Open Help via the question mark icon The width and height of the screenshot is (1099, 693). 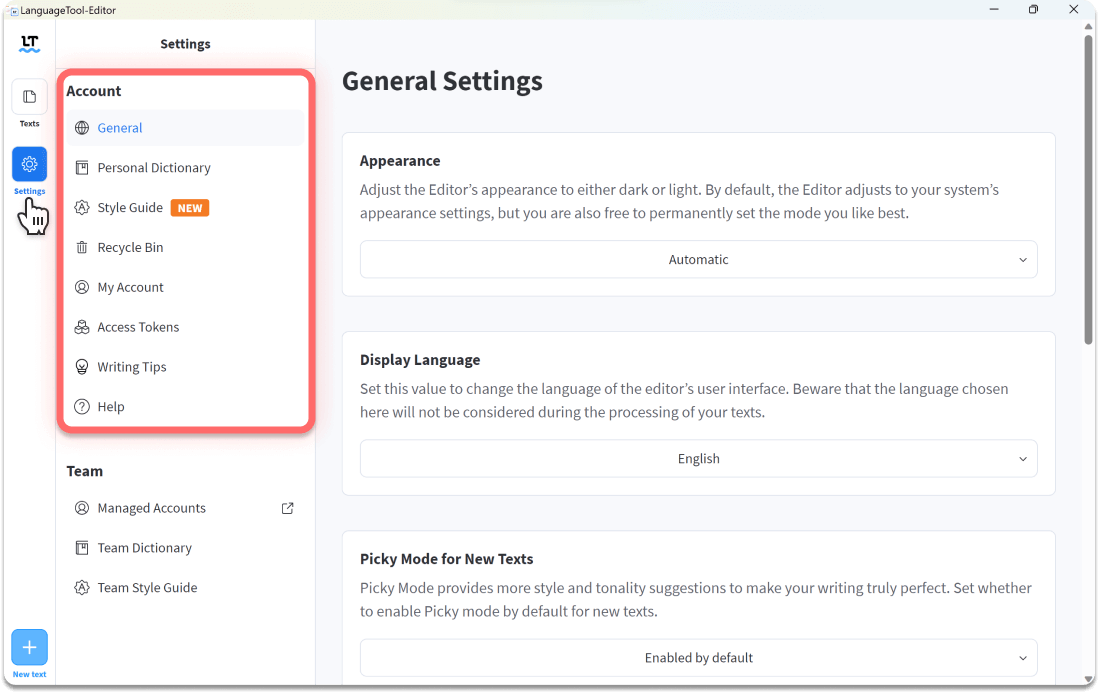tap(82, 407)
